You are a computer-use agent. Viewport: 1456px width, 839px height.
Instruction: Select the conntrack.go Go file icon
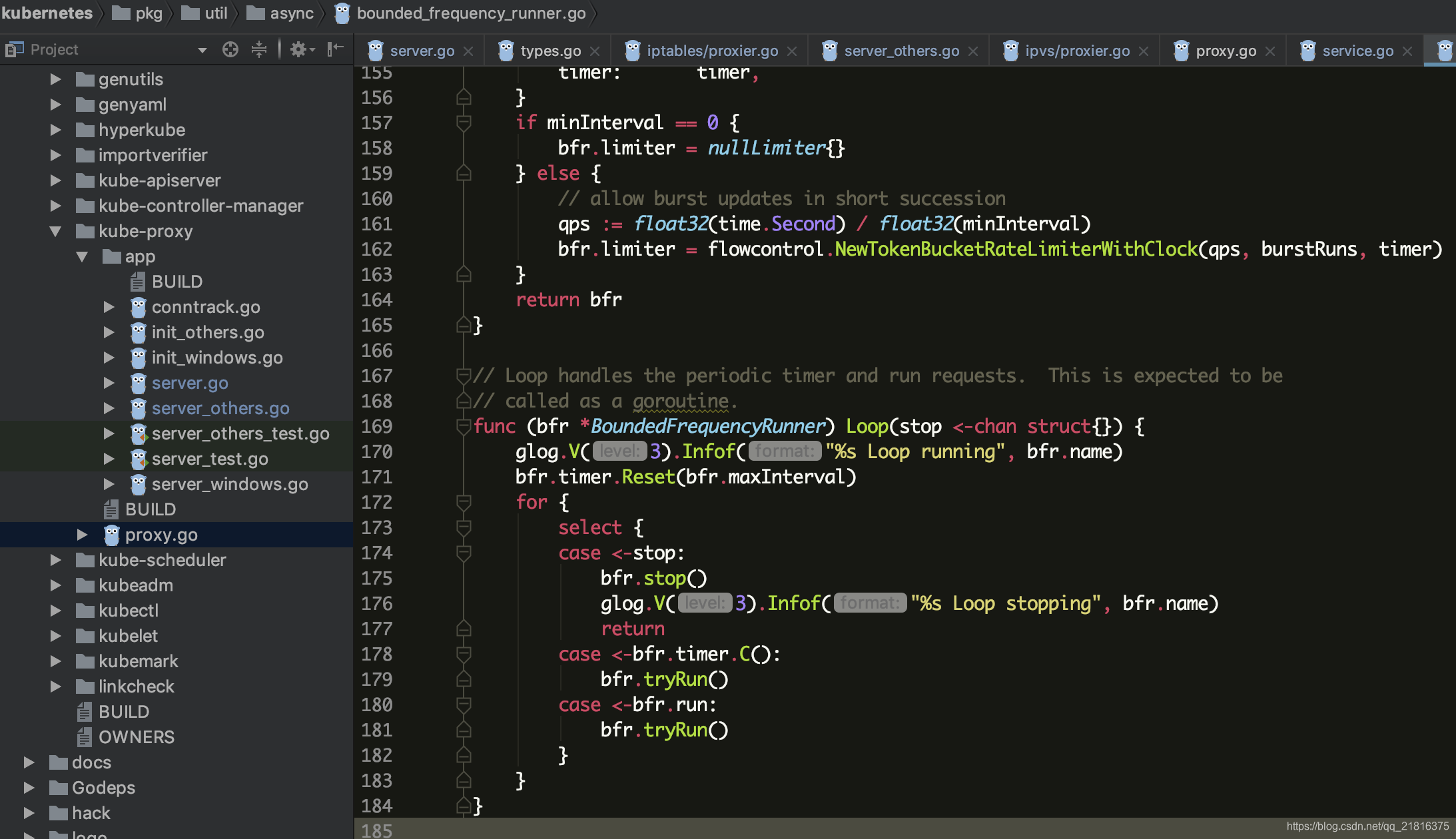pyautogui.click(x=138, y=307)
